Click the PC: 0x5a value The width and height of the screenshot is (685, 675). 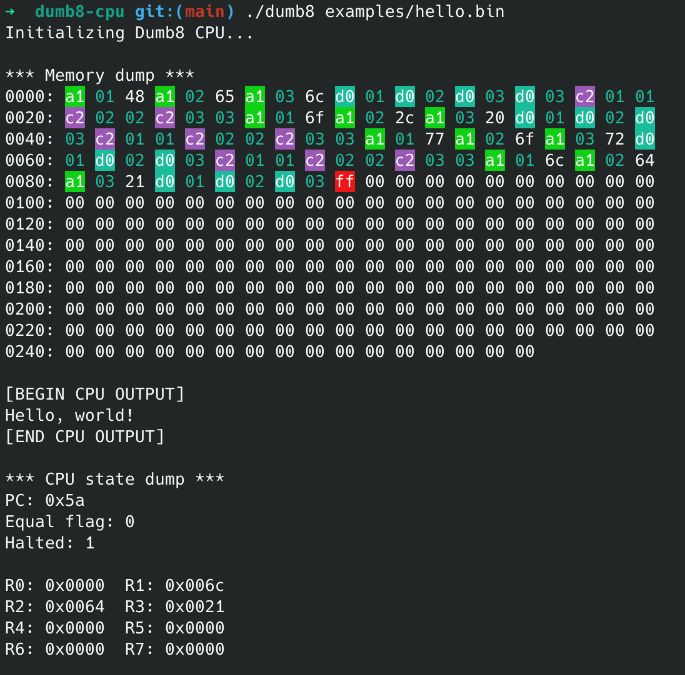coord(45,500)
